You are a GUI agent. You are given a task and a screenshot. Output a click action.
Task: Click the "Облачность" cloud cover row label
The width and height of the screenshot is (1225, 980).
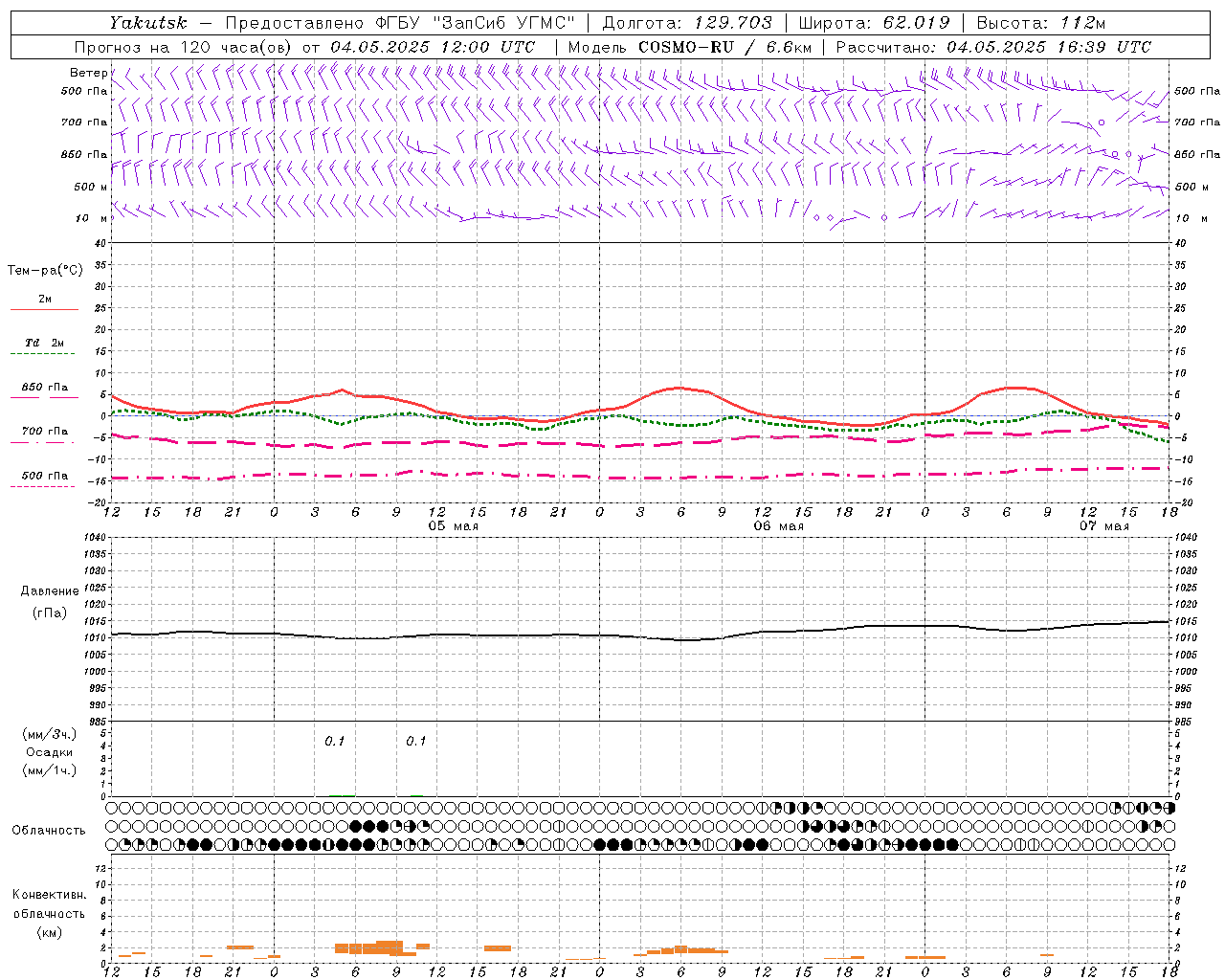tap(49, 830)
